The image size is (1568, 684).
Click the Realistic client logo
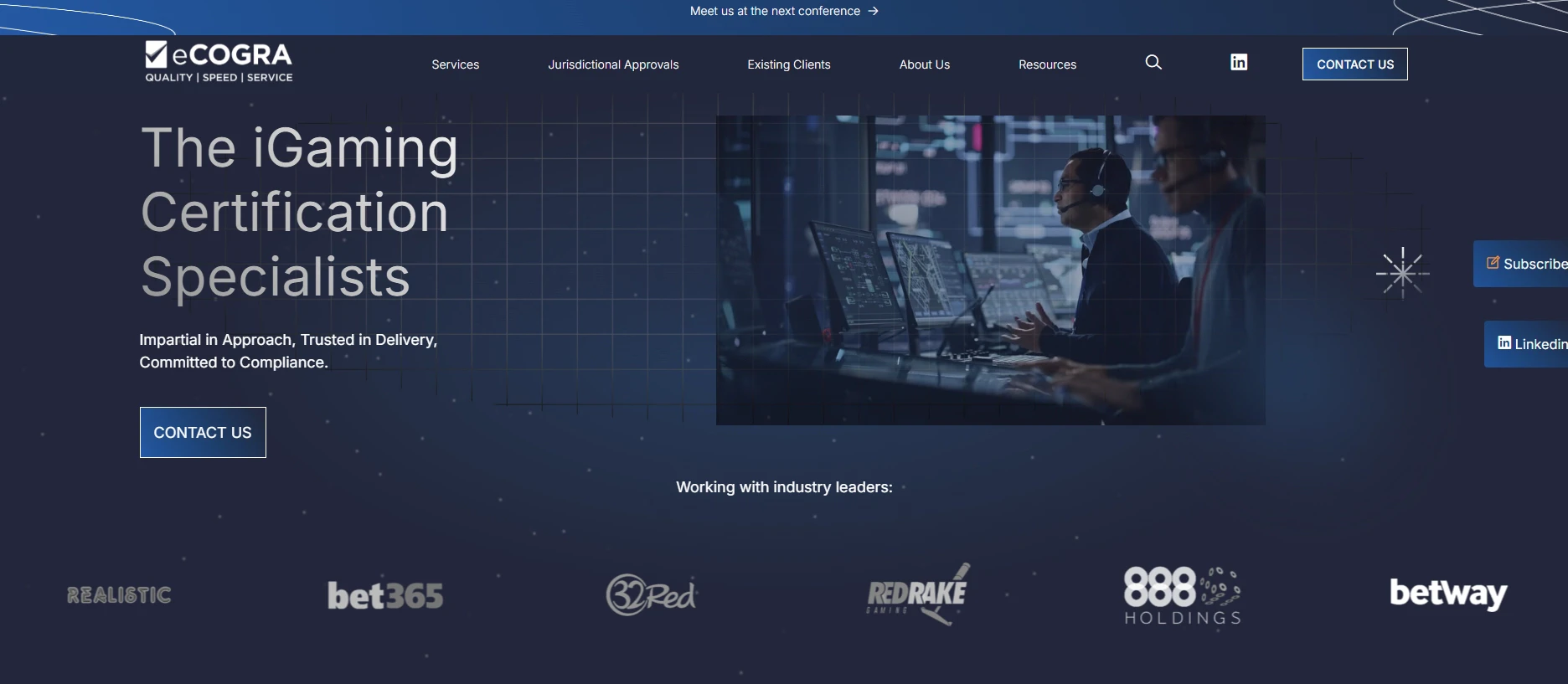(119, 595)
